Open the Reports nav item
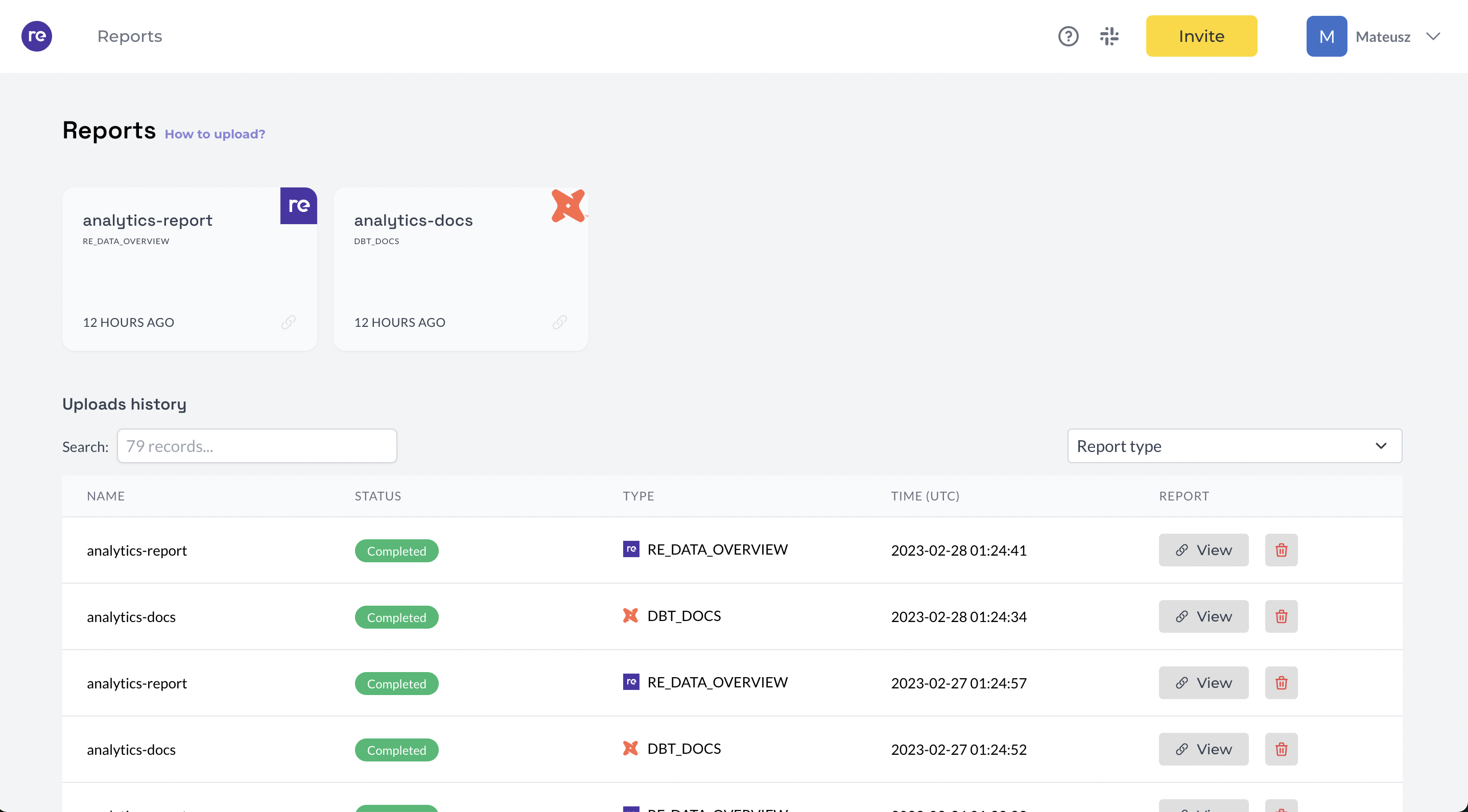The height and width of the screenshot is (812, 1468). 129,36
